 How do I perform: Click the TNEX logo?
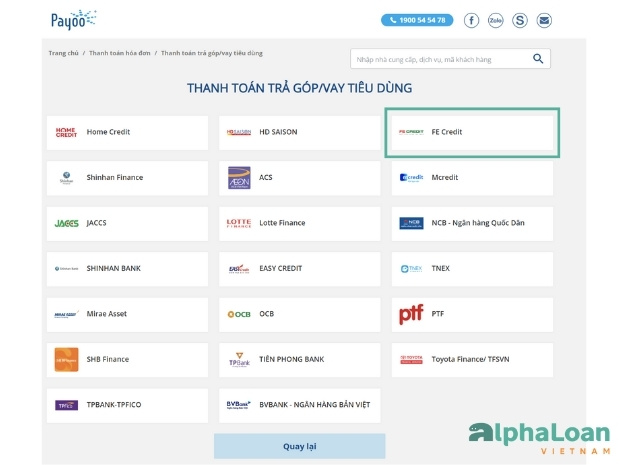tap(411, 269)
